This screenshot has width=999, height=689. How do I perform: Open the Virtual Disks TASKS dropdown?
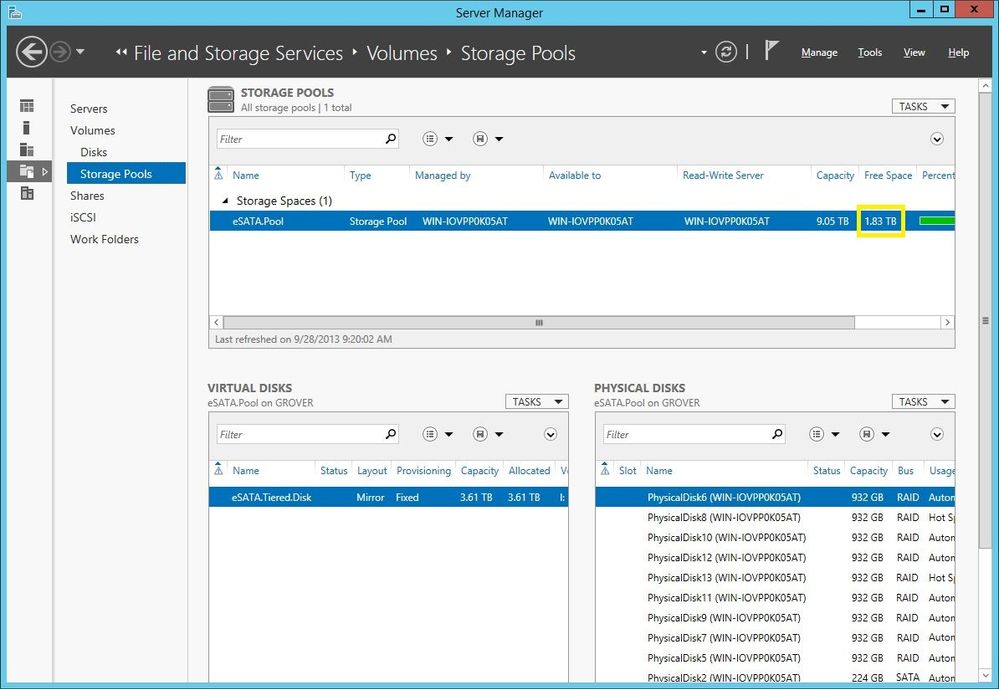pos(536,402)
